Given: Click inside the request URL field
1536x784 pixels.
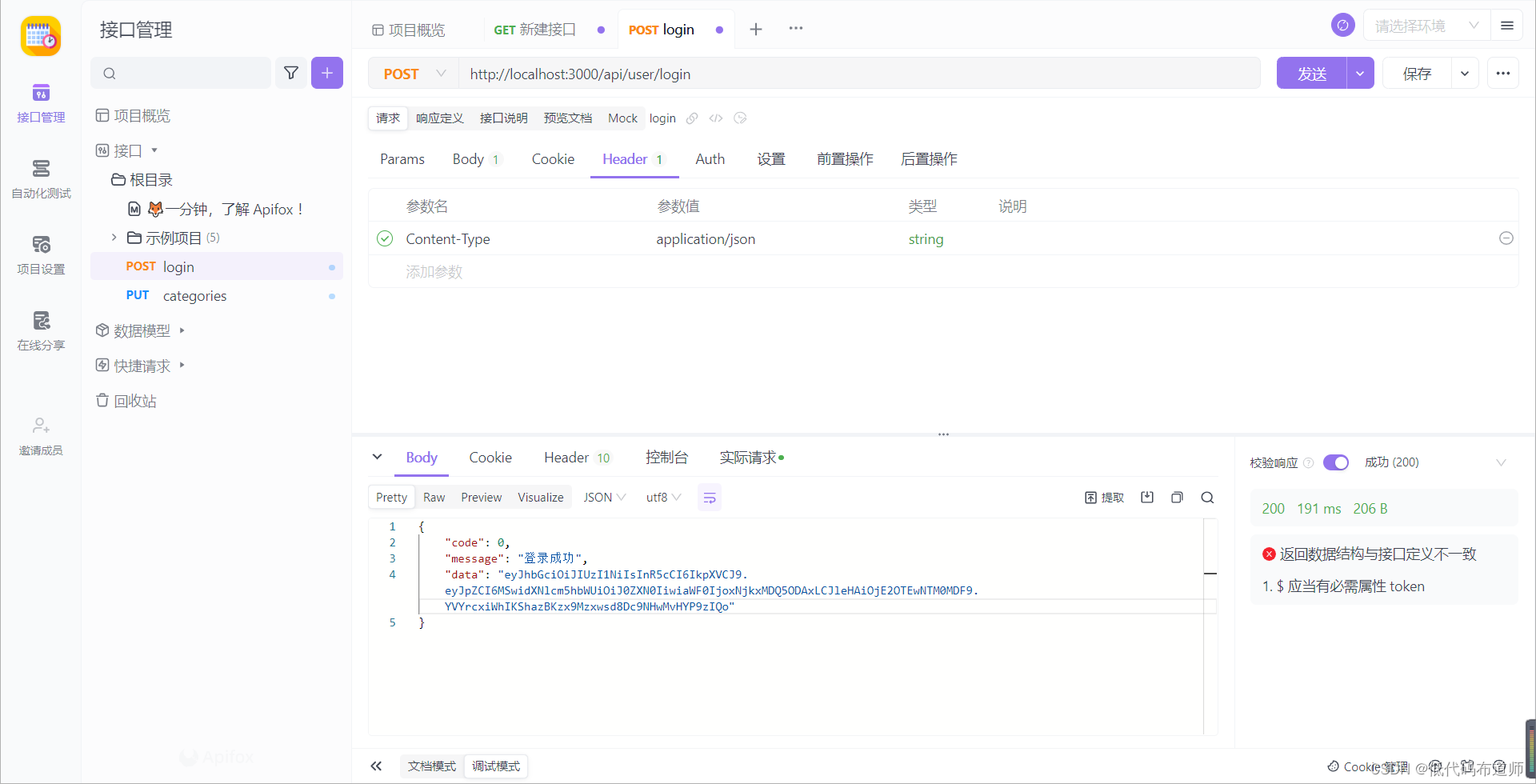Looking at the screenshot, I should 800,74.
